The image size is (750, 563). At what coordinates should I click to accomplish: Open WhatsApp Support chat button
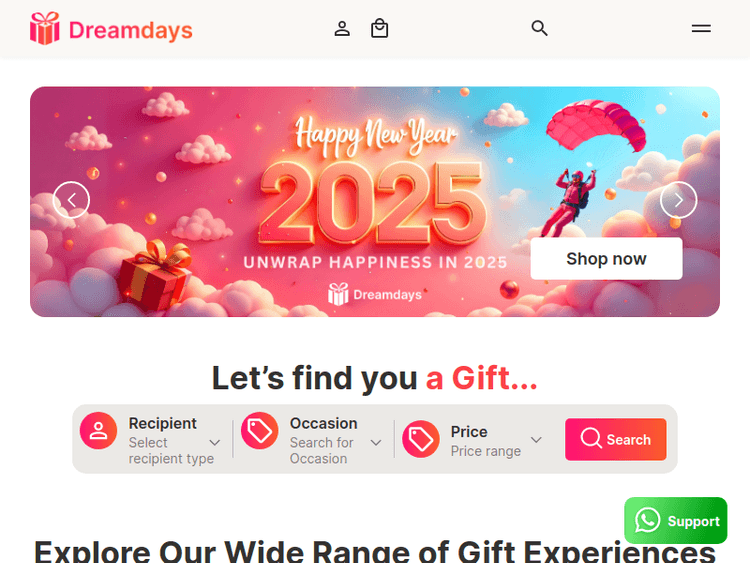[x=675, y=520]
